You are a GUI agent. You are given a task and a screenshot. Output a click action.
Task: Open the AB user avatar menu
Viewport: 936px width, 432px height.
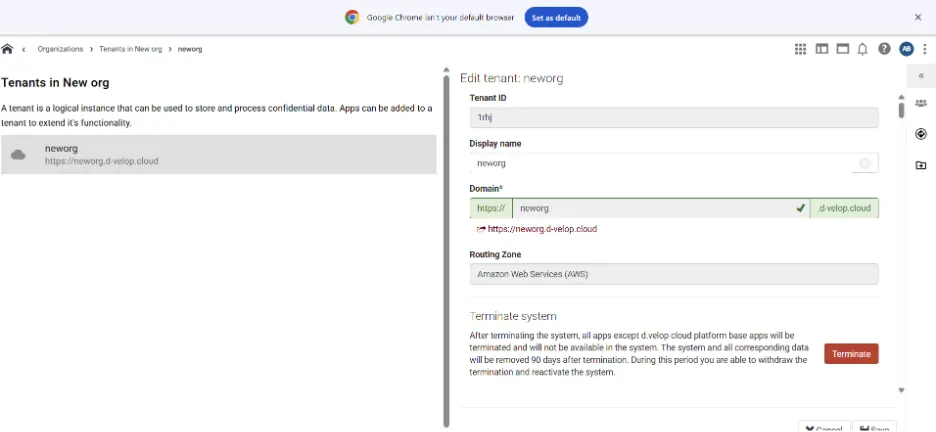point(906,49)
